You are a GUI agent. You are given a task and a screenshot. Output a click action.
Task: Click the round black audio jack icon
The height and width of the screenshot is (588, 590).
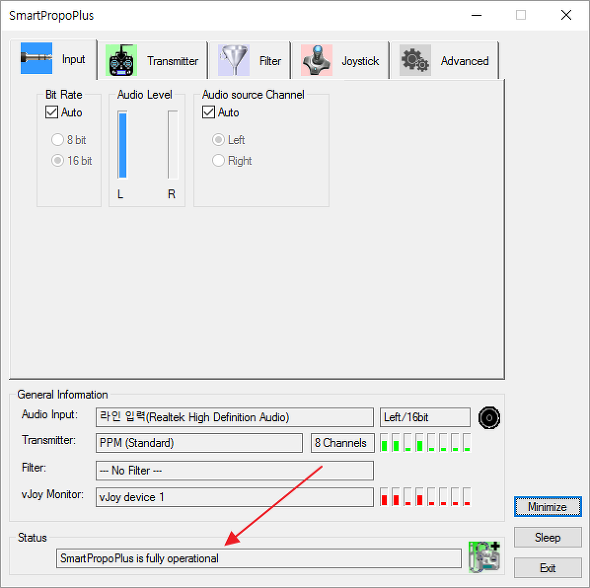(x=489, y=418)
